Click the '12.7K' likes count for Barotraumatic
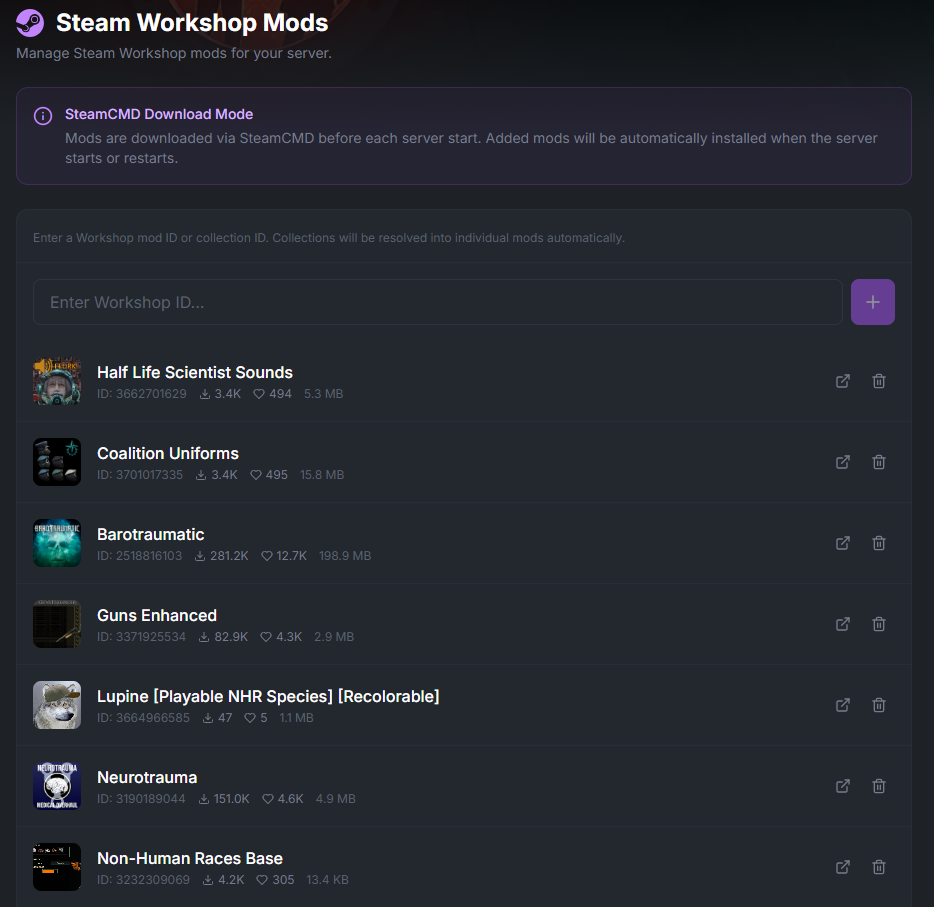 (x=291, y=556)
